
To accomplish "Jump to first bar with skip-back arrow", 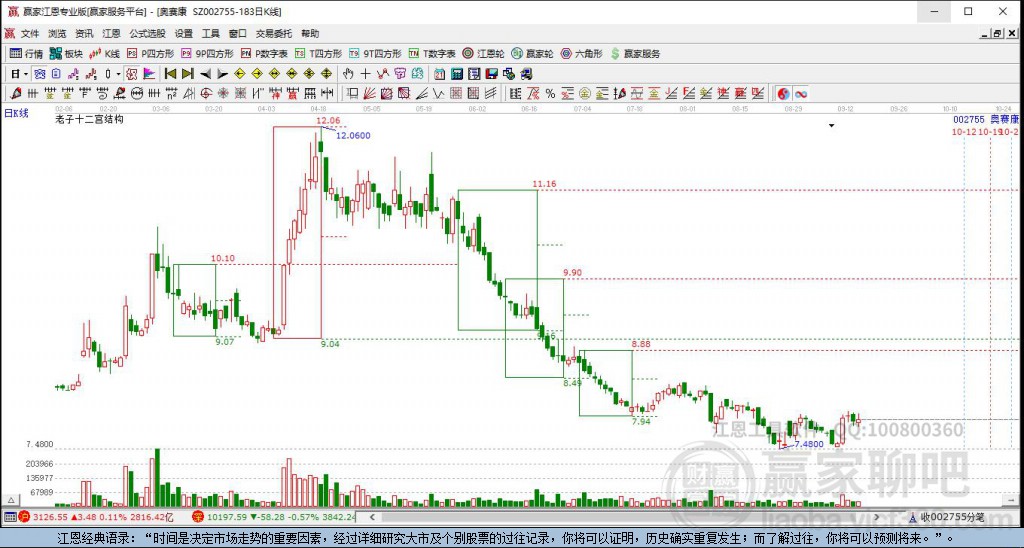I will [x=170, y=73].
